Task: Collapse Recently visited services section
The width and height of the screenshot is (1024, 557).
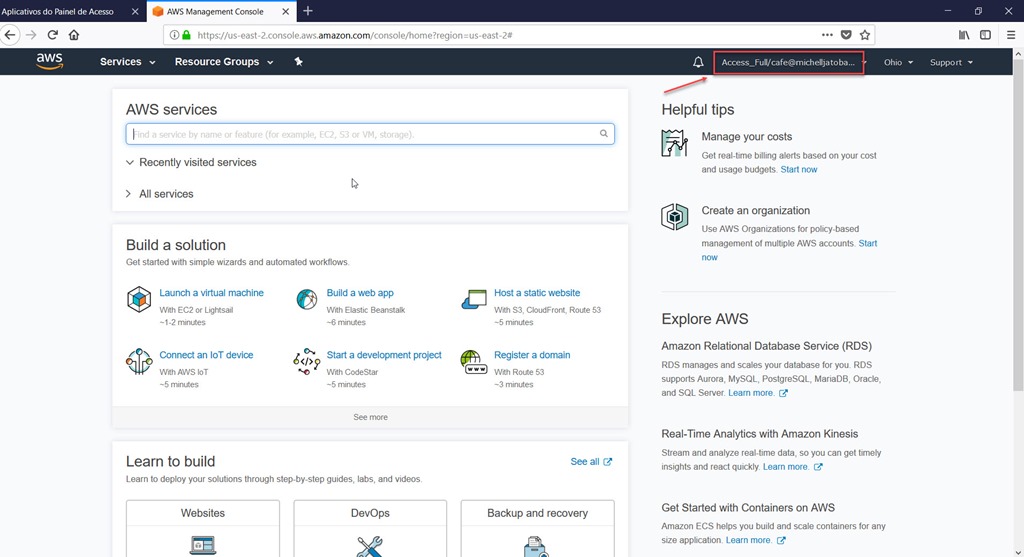Action: 191,162
